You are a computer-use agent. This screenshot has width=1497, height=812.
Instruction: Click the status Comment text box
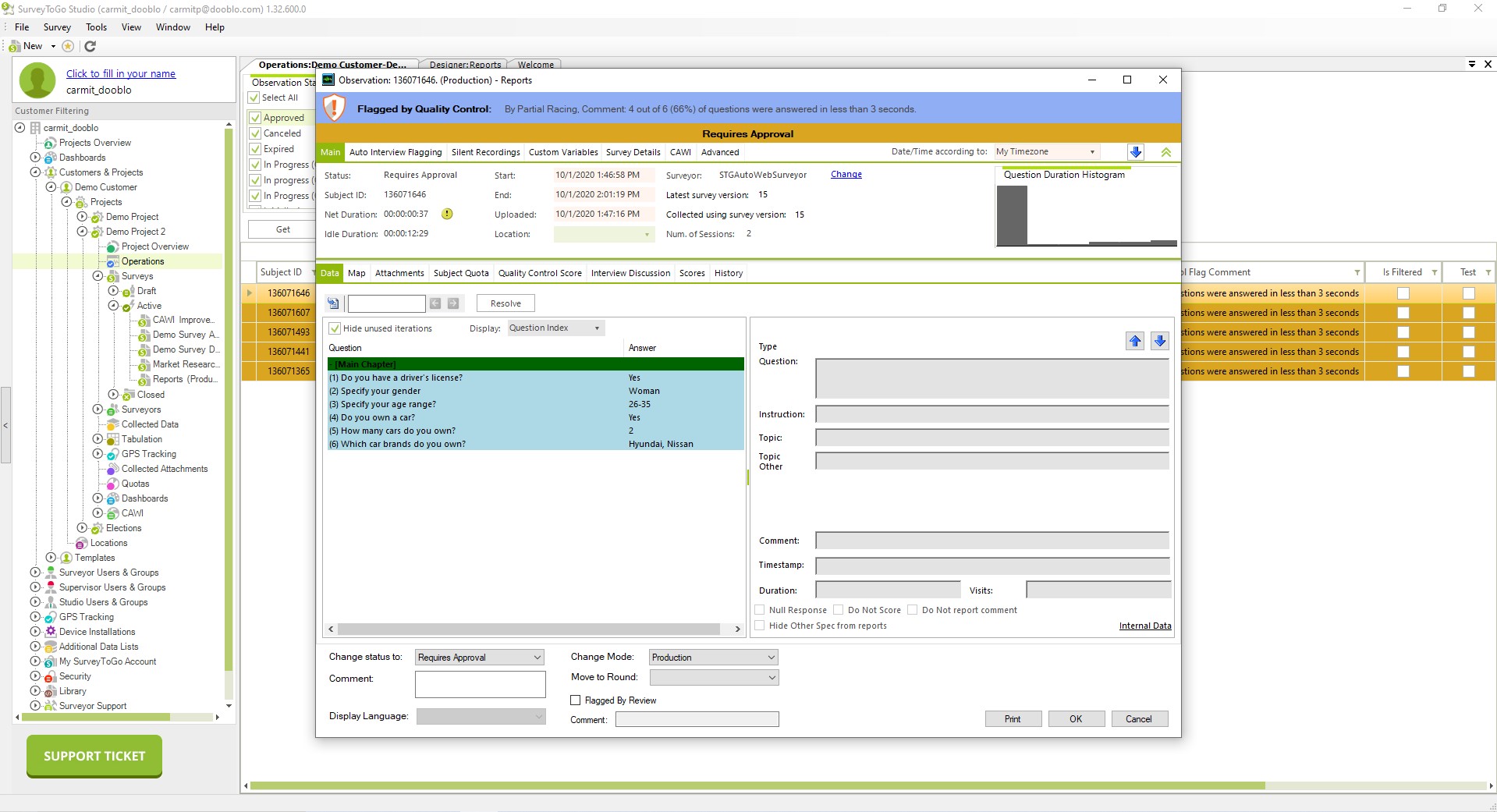[480, 684]
